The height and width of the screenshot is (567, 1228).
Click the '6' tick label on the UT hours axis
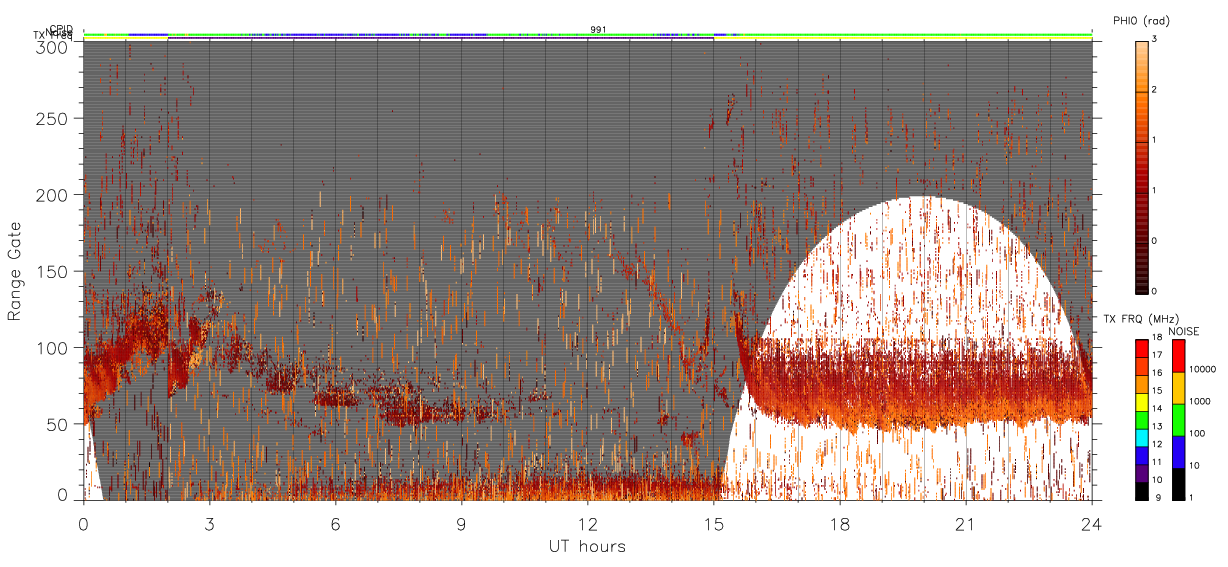point(335,524)
